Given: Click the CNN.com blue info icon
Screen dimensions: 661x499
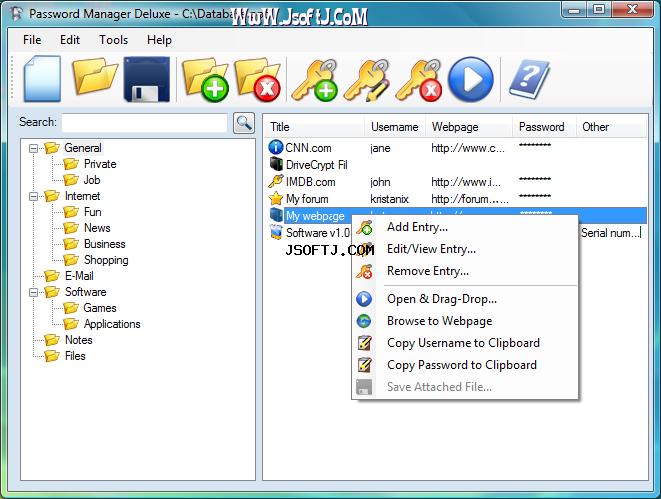Looking at the screenshot, I should pyautogui.click(x=276, y=147).
